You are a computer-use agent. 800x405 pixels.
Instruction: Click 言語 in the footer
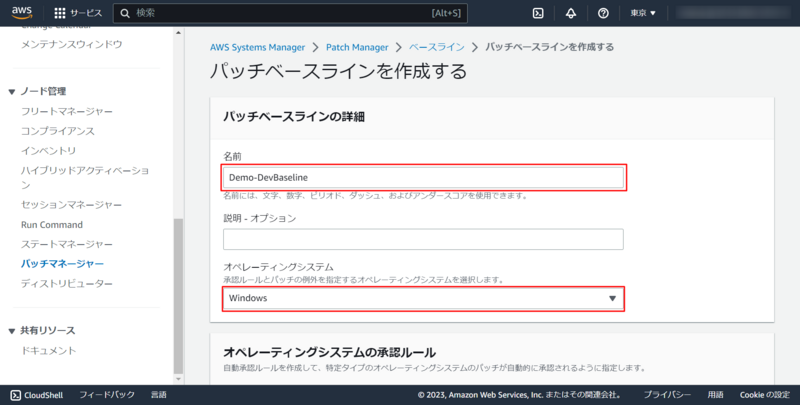coord(159,395)
